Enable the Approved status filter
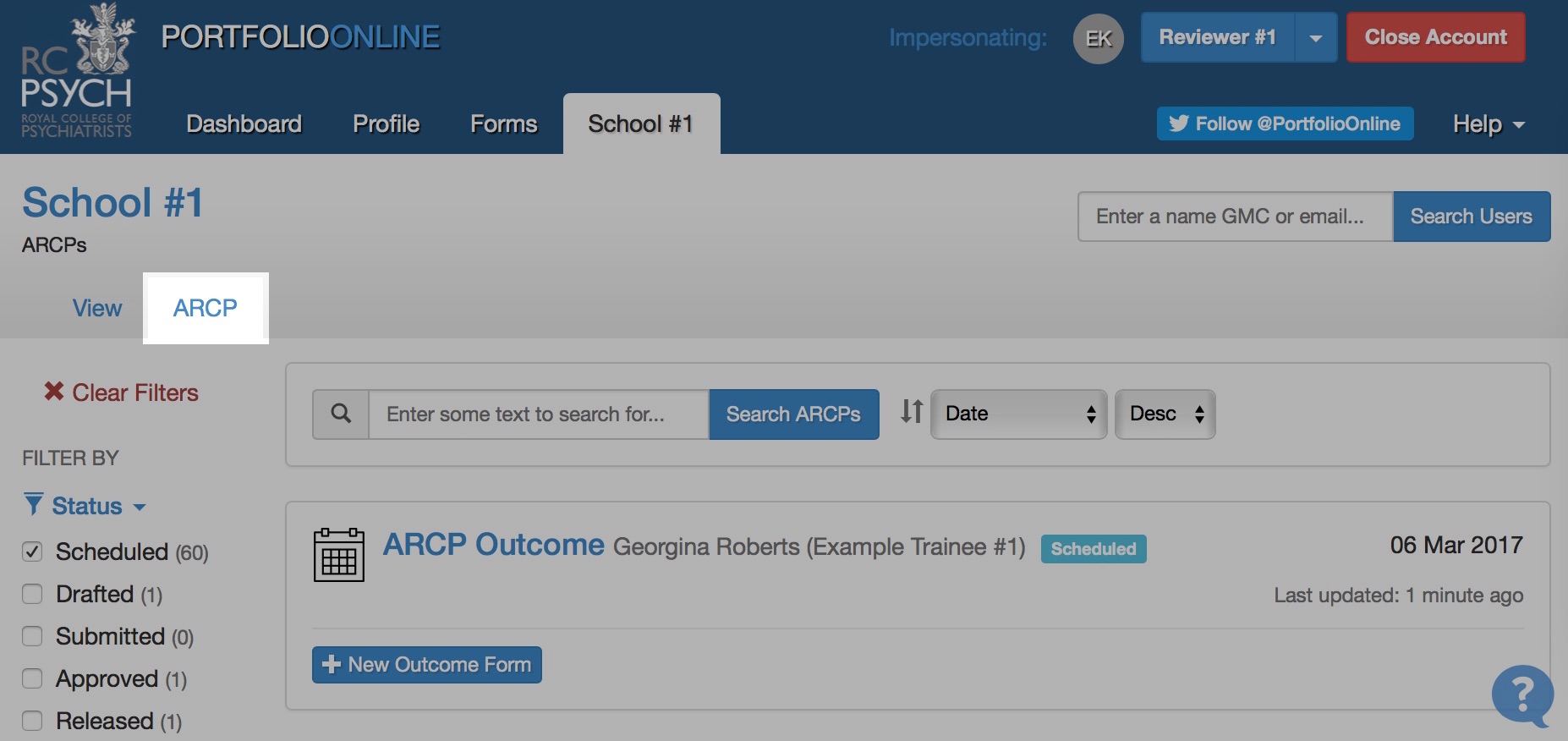Viewport: 1568px width, 741px height. pos(32,678)
